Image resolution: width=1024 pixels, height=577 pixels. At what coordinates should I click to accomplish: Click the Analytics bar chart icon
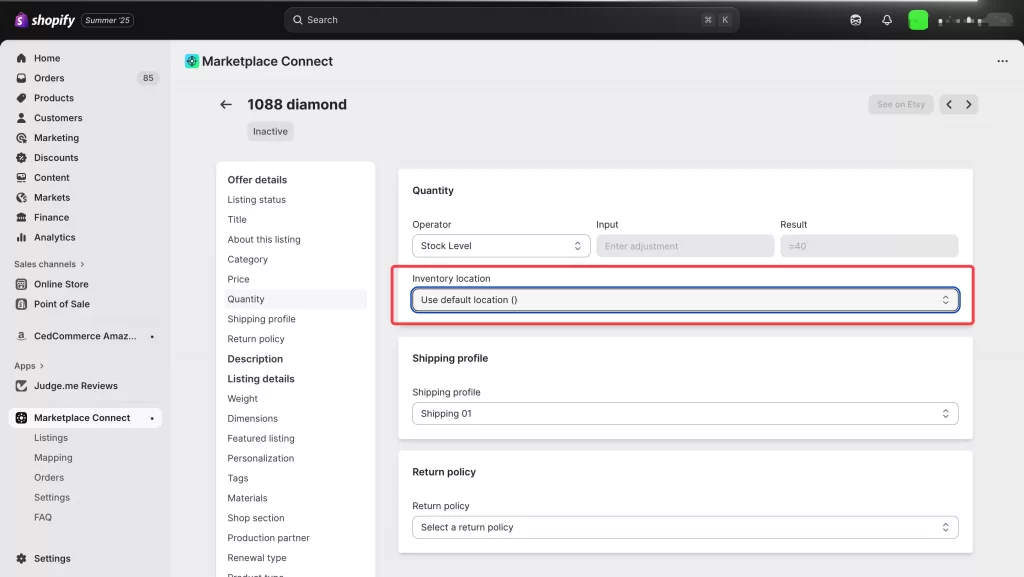[22, 238]
